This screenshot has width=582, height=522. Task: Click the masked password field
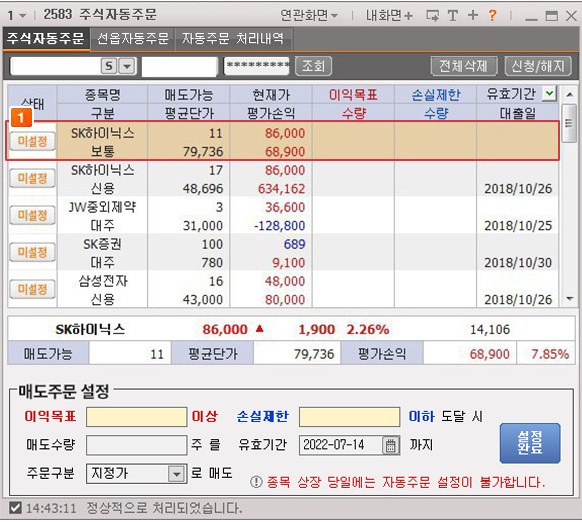pyautogui.click(x=257, y=66)
